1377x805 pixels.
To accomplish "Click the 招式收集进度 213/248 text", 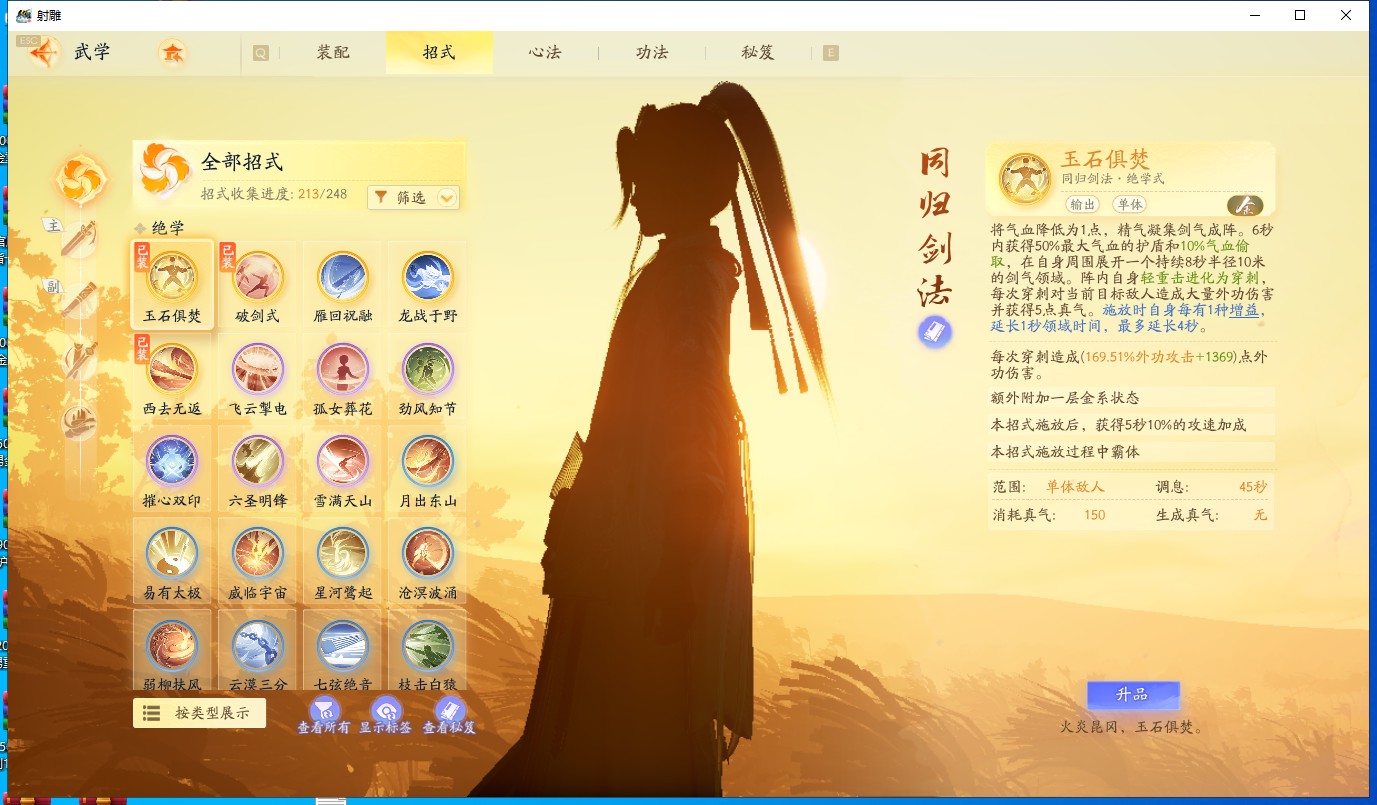I will [274, 194].
